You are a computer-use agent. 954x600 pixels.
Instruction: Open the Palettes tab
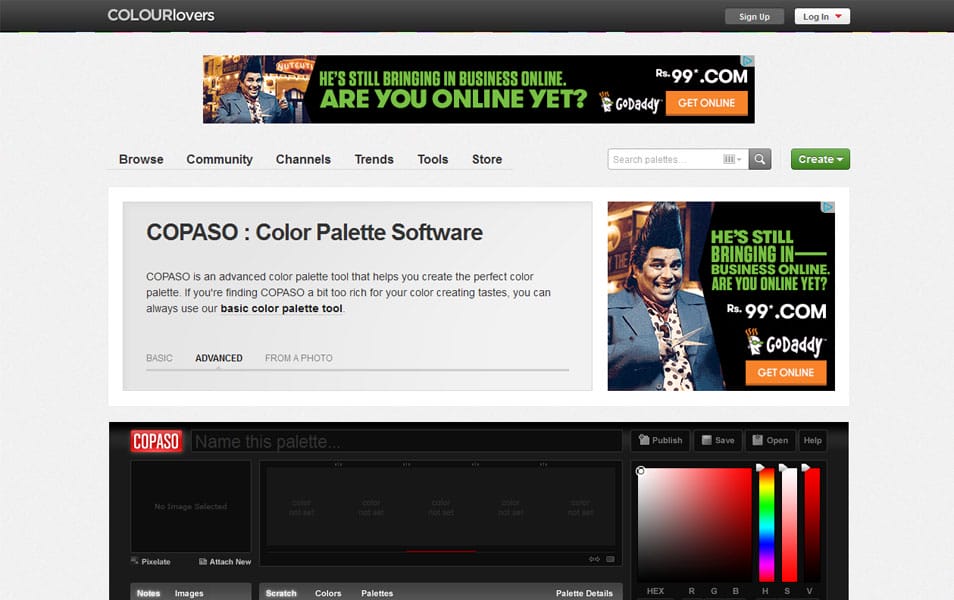pyautogui.click(x=377, y=593)
